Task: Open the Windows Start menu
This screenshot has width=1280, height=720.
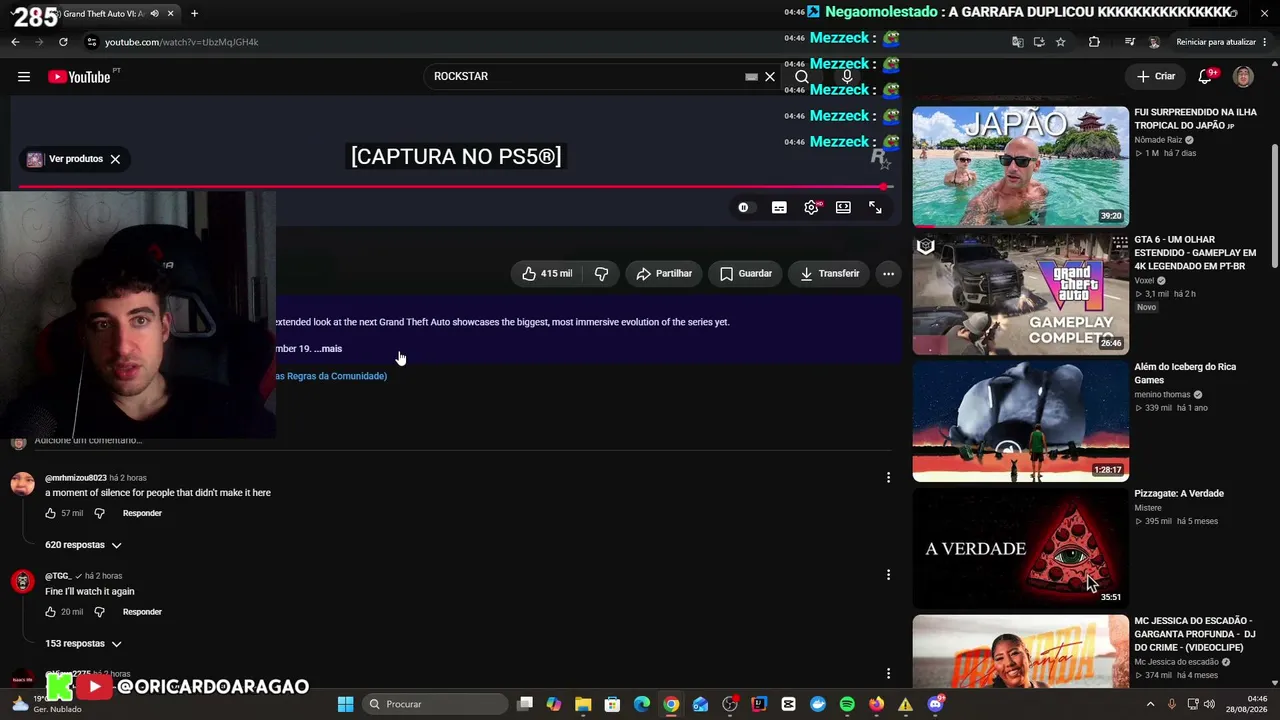Action: click(x=345, y=704)
